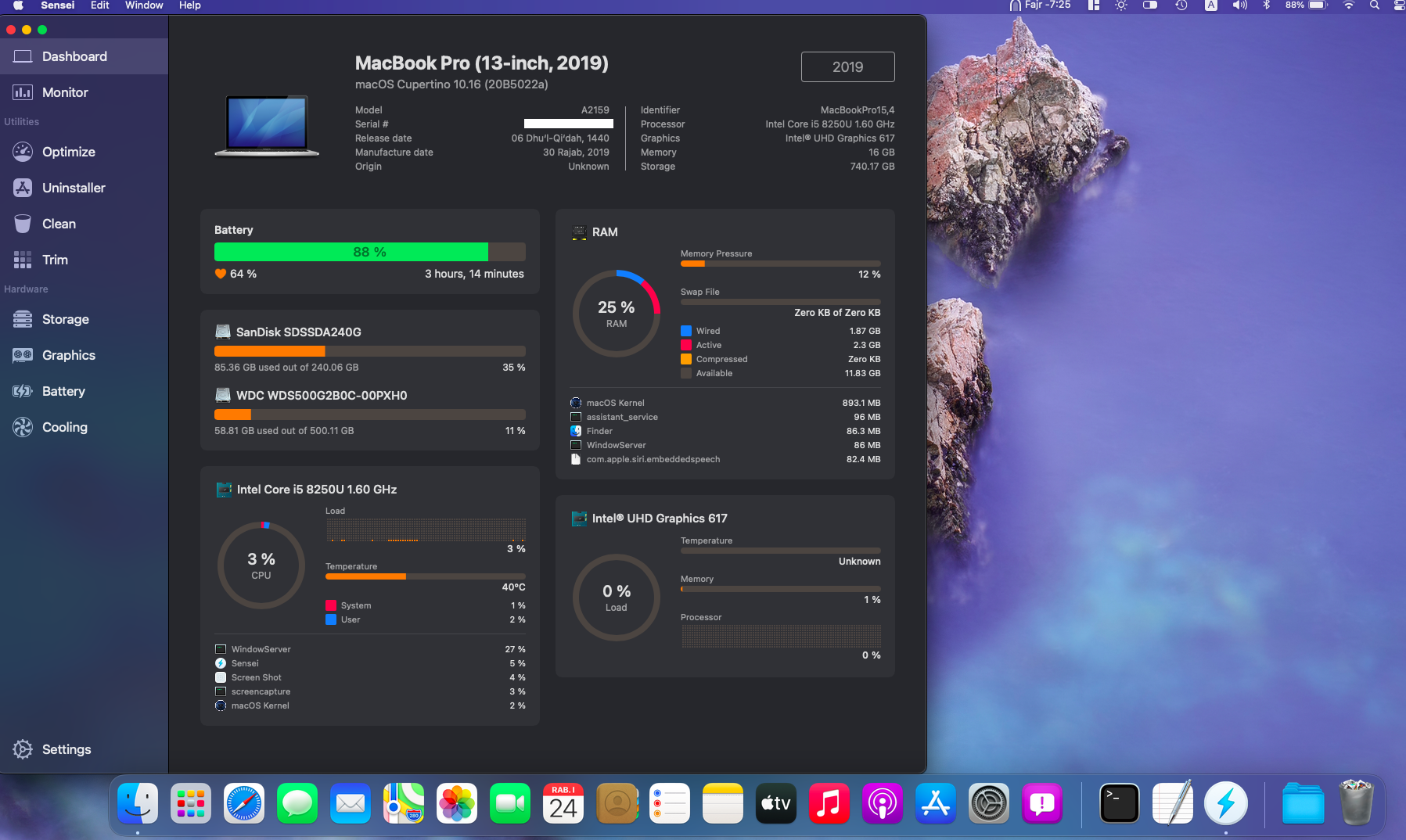
Task: Click the Bluetooth icon in menu bar
Action: pyautogui.click(x=1266, y=5)
